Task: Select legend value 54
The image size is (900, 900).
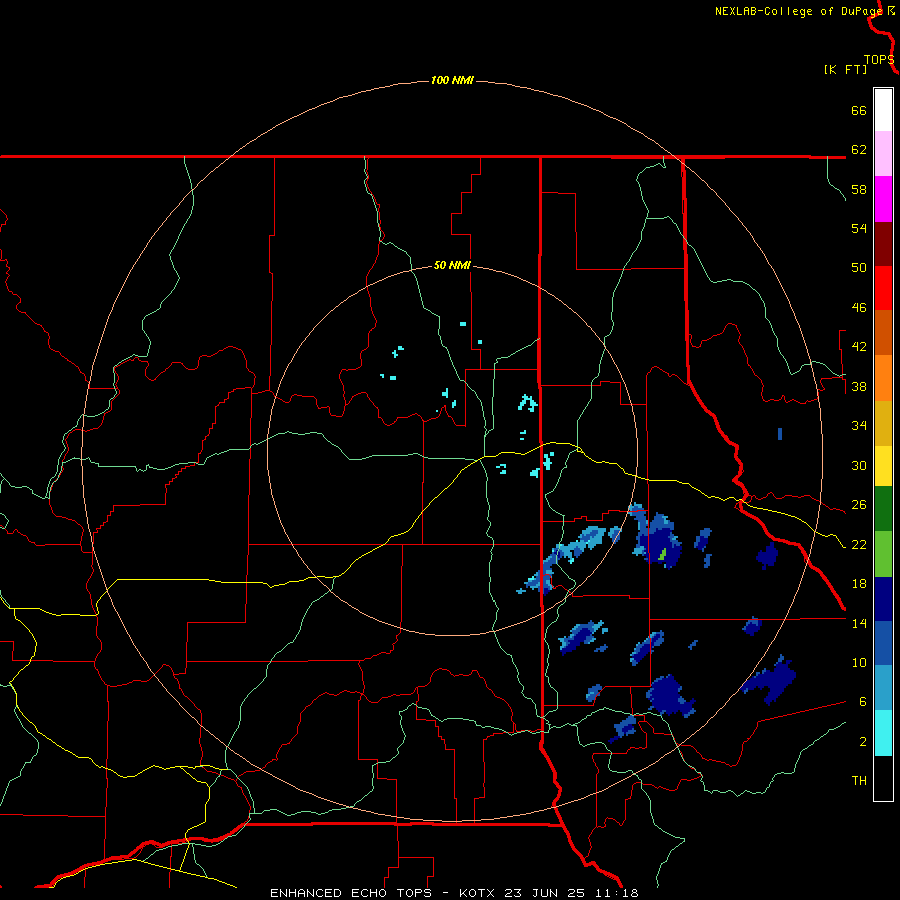Action: (859, 228)
